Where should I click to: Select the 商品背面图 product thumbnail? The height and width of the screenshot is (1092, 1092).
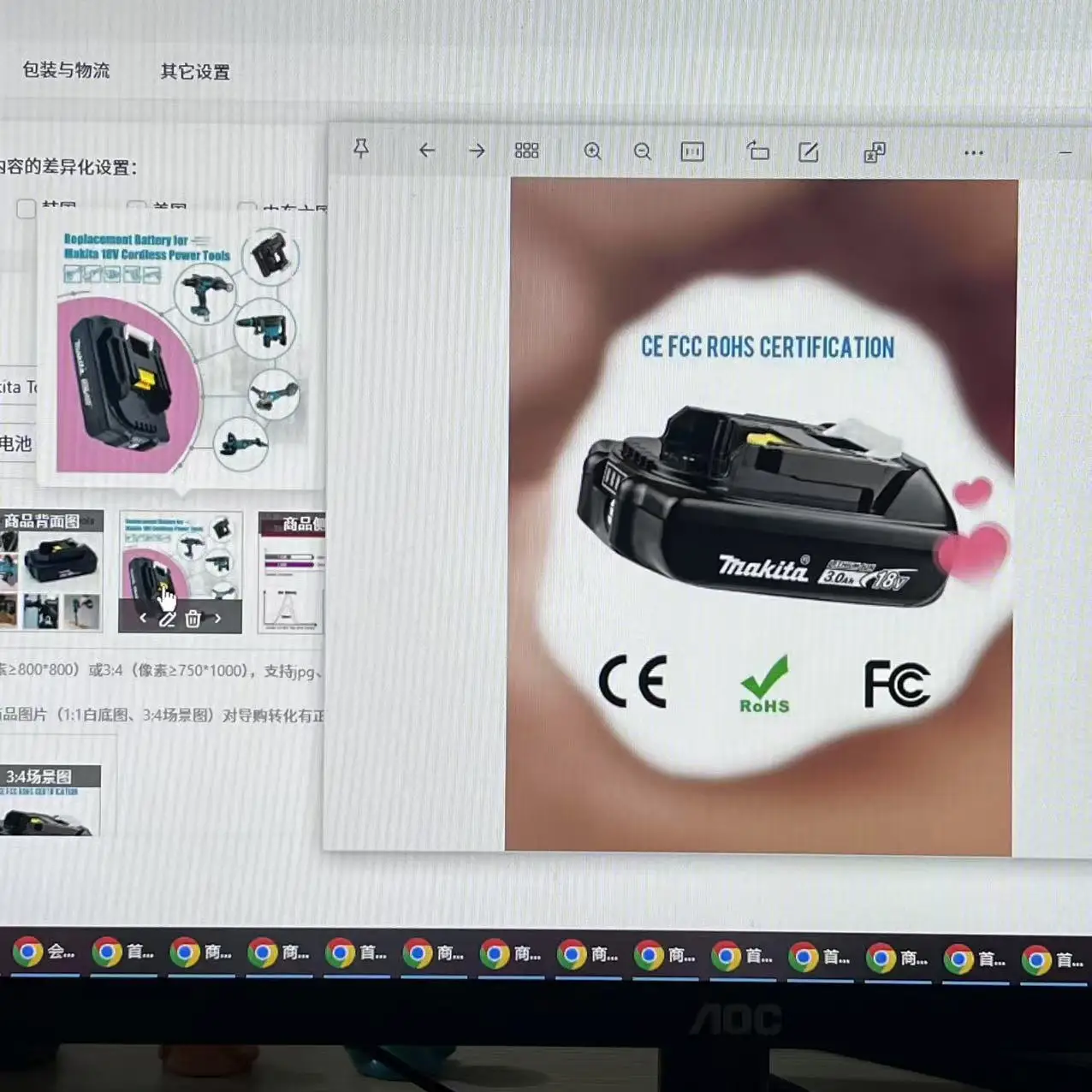click(50, 571)
